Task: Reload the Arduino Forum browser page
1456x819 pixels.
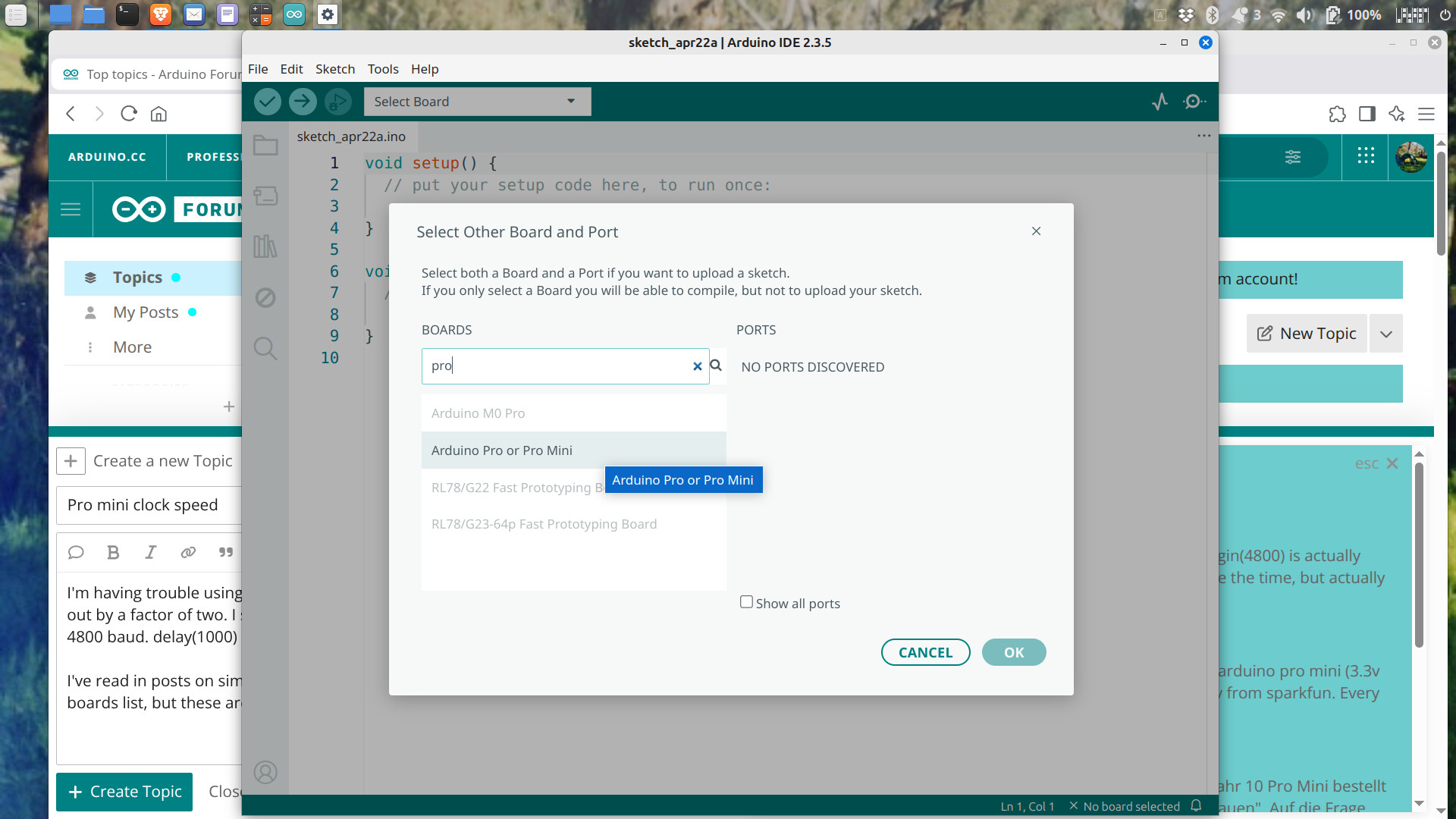Action: click(x=129, y=114)
